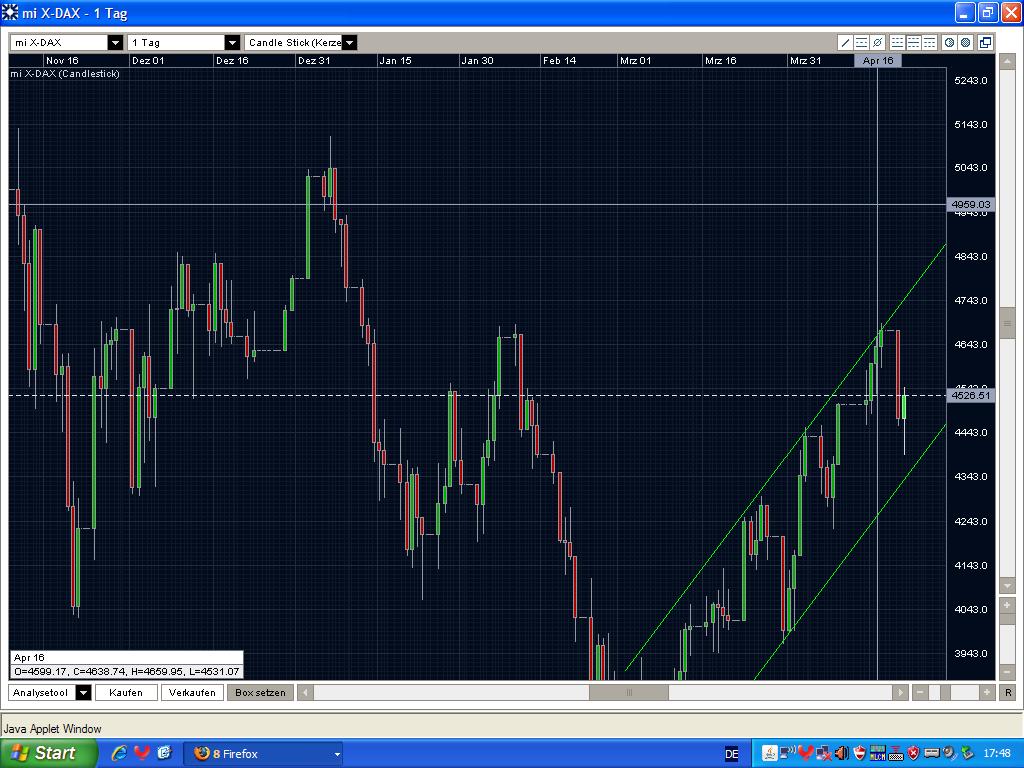Viewport: 1024px width, 768px height.
Task: Toggle the medium gridline density button
Action: (x=913, y=42)
